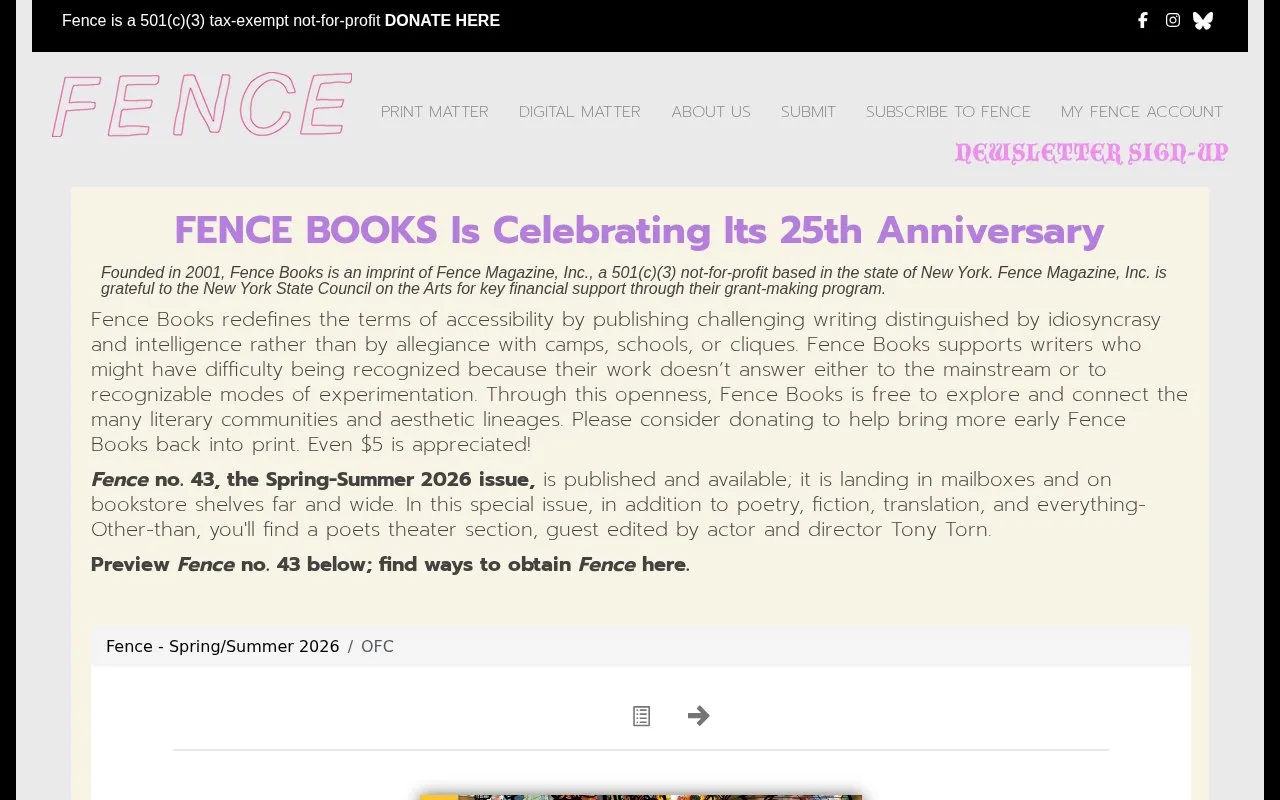Open the ABOUT US menu

pyautogui.click(x=711, y=111)
